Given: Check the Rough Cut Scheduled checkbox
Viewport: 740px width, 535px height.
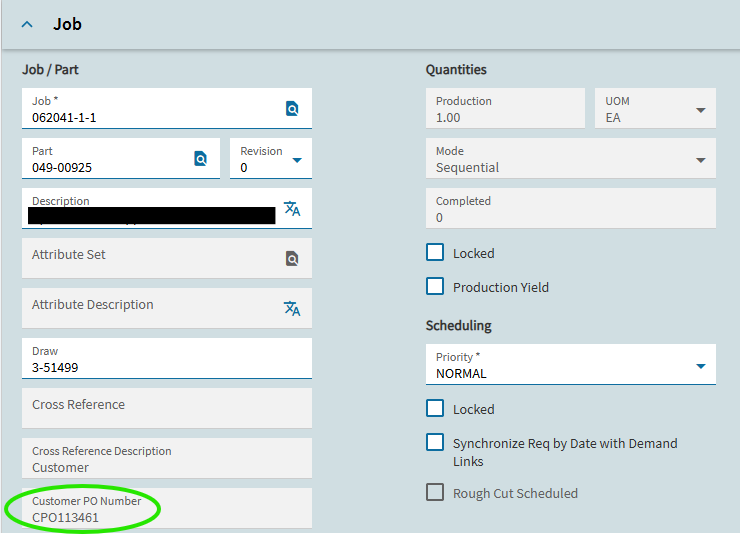Looking at the screenshot, I should [435, 492].
